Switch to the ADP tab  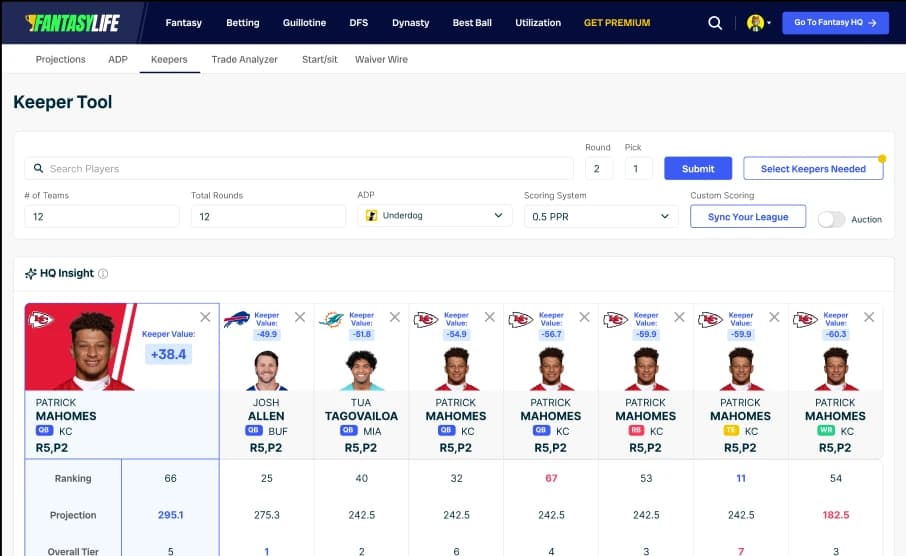pyautogui.click(x=118, y=59)
